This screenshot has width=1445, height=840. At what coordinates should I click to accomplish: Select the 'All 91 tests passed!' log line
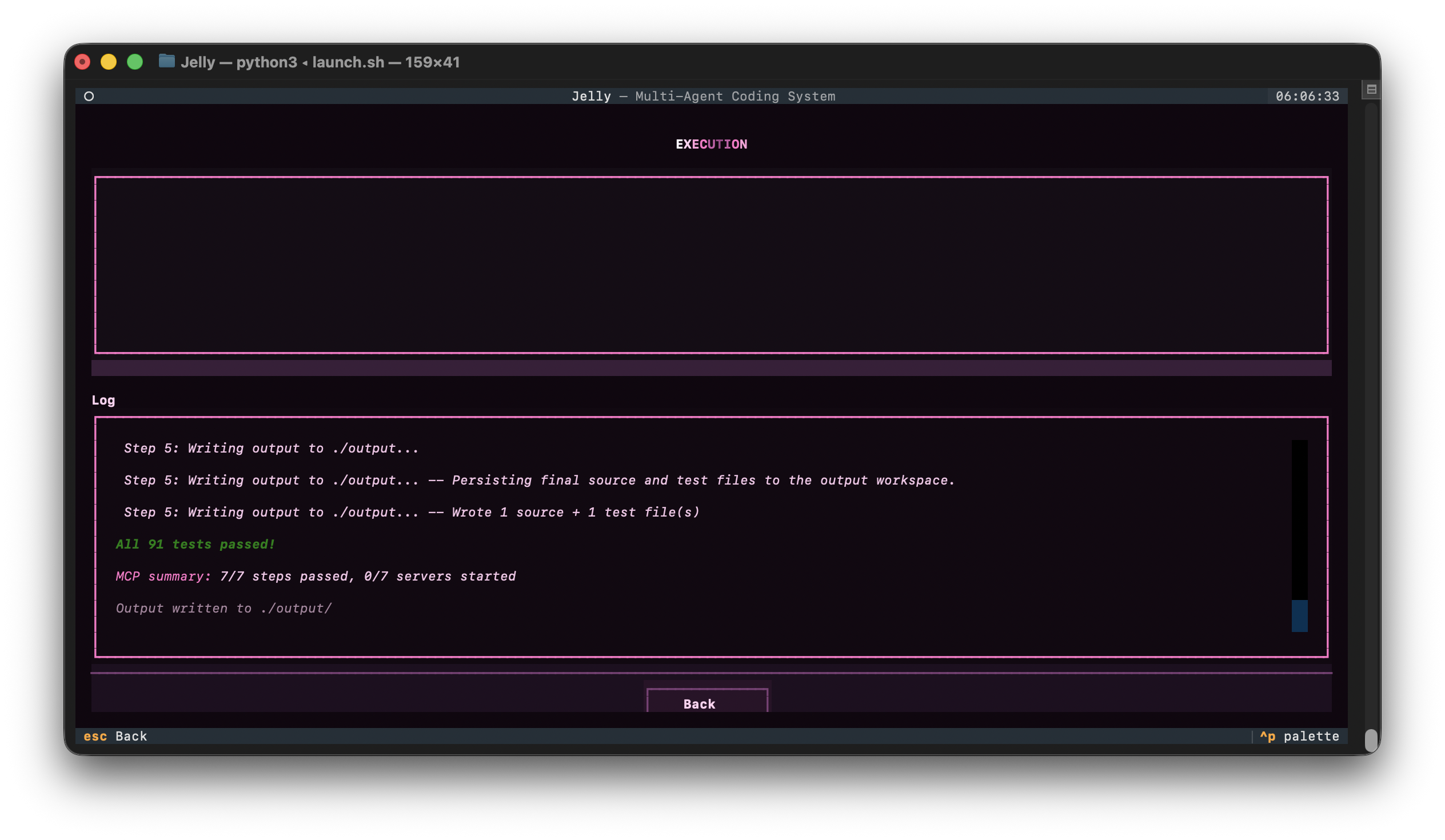195,544
